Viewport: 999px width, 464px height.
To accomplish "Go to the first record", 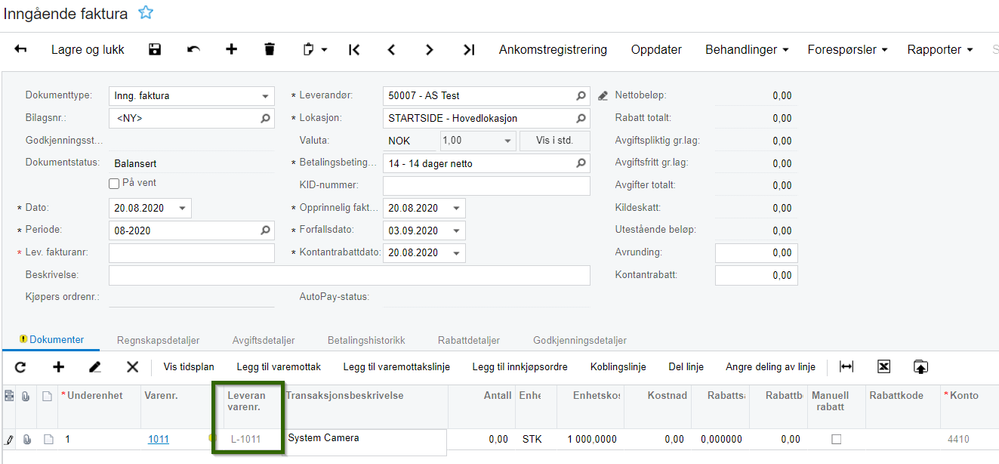I will click(x=354, y=49).
